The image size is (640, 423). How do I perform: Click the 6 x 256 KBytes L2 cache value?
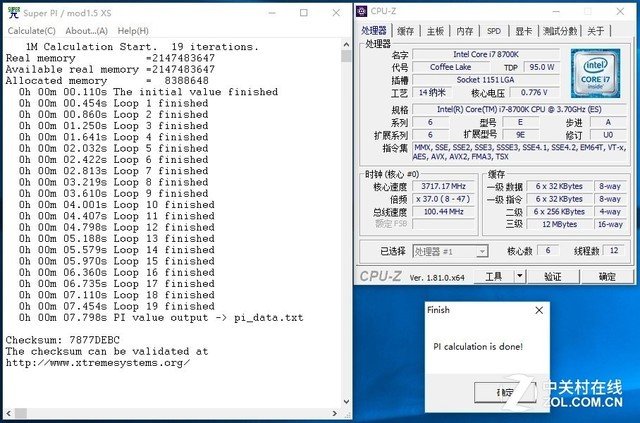click(x=559, y=212)
